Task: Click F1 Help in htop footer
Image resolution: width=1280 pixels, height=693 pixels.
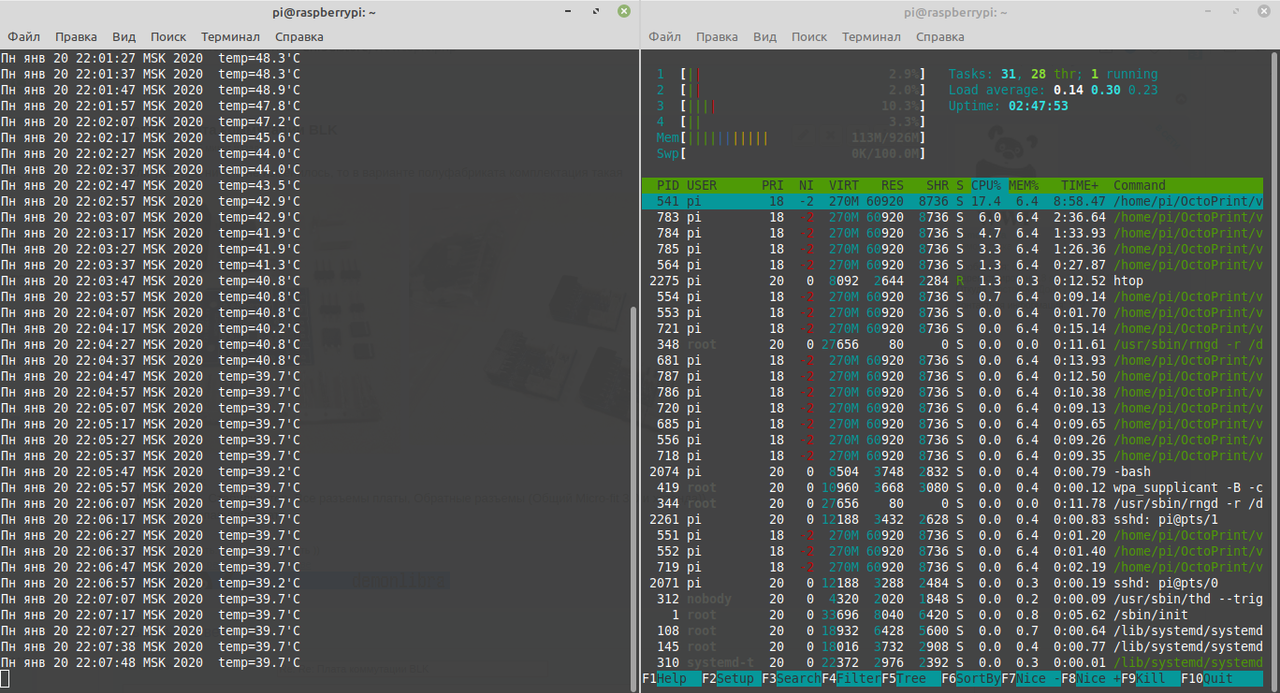Action: tap(672, 678)
